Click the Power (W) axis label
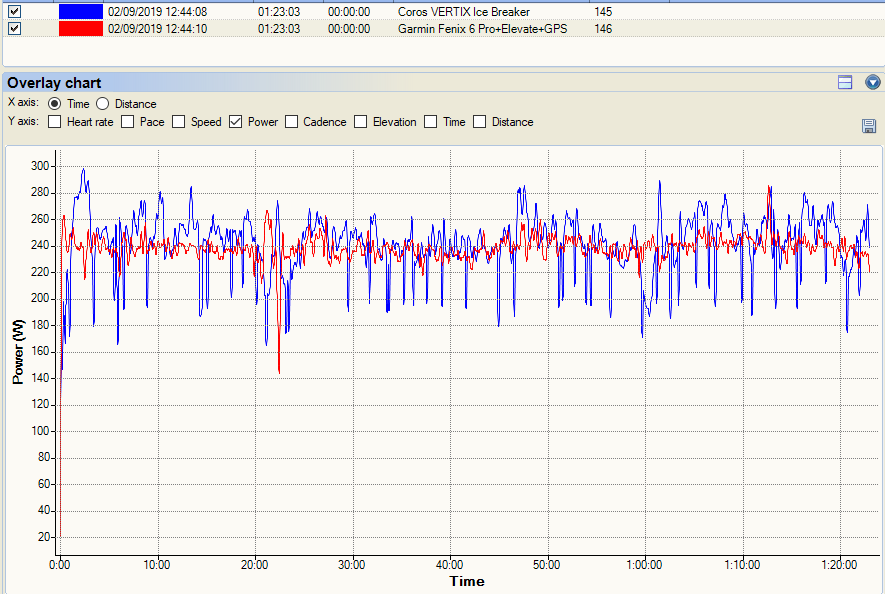Screen dimensions: 885x594 (18, 352)
